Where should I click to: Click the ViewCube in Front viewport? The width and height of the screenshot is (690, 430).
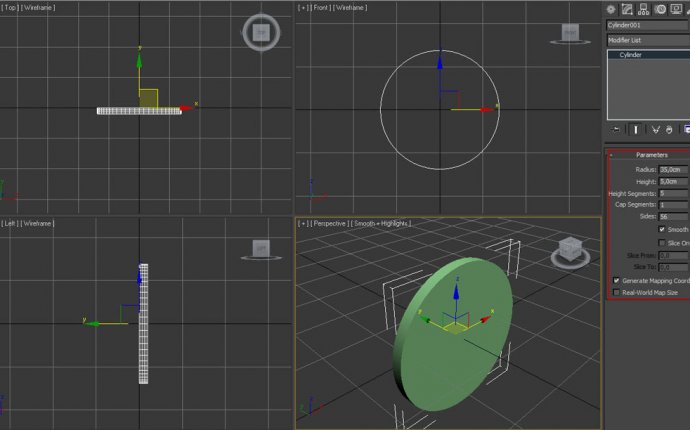coord(570,33)
